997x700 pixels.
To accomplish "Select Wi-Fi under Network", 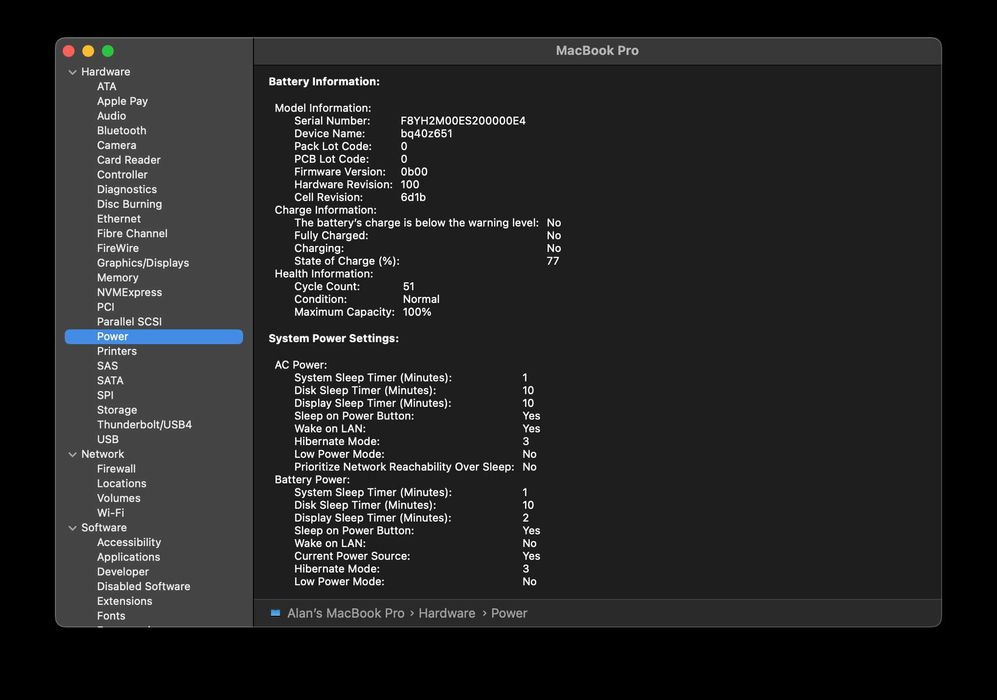I will (x=110, y=513).
